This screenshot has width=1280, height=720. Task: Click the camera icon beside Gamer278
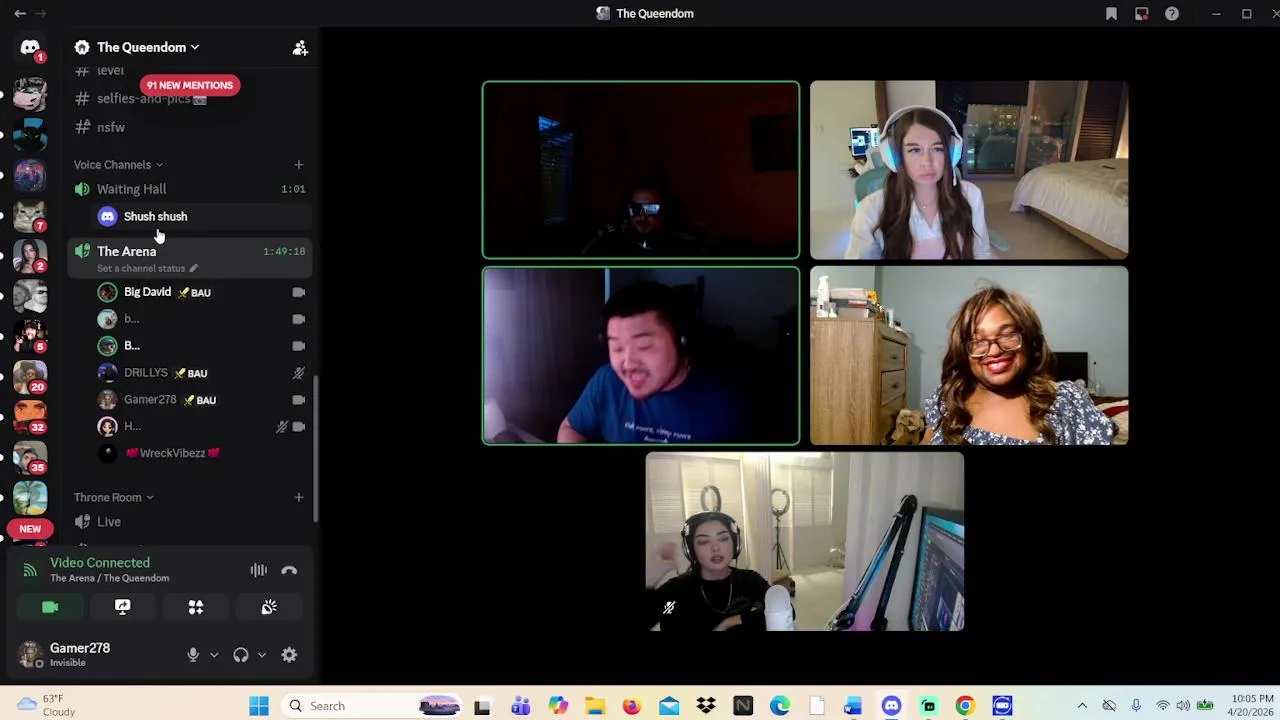click(298, 400)
